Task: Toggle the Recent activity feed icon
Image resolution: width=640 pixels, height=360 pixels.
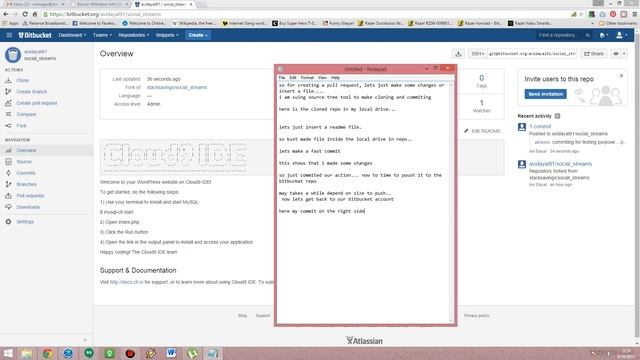Action: [x=557, y=116]
